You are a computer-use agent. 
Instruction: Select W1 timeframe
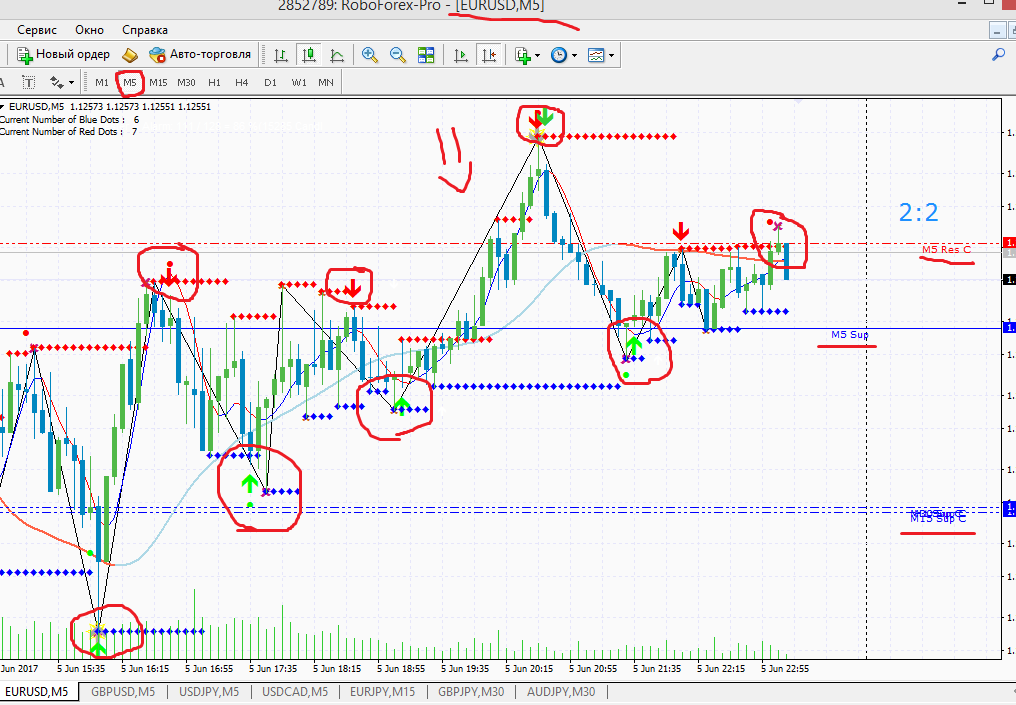click(299, 82)
